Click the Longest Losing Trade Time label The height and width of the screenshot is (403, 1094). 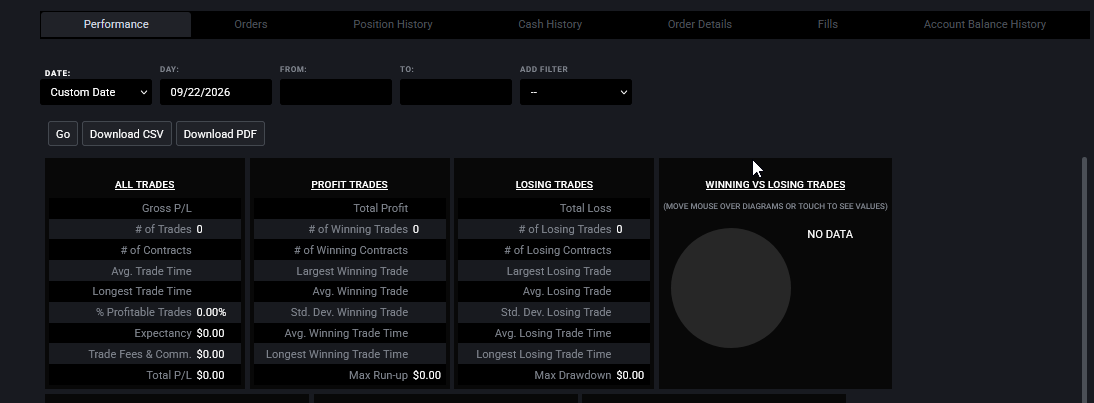pyautogui.click(x=544, y=354)
